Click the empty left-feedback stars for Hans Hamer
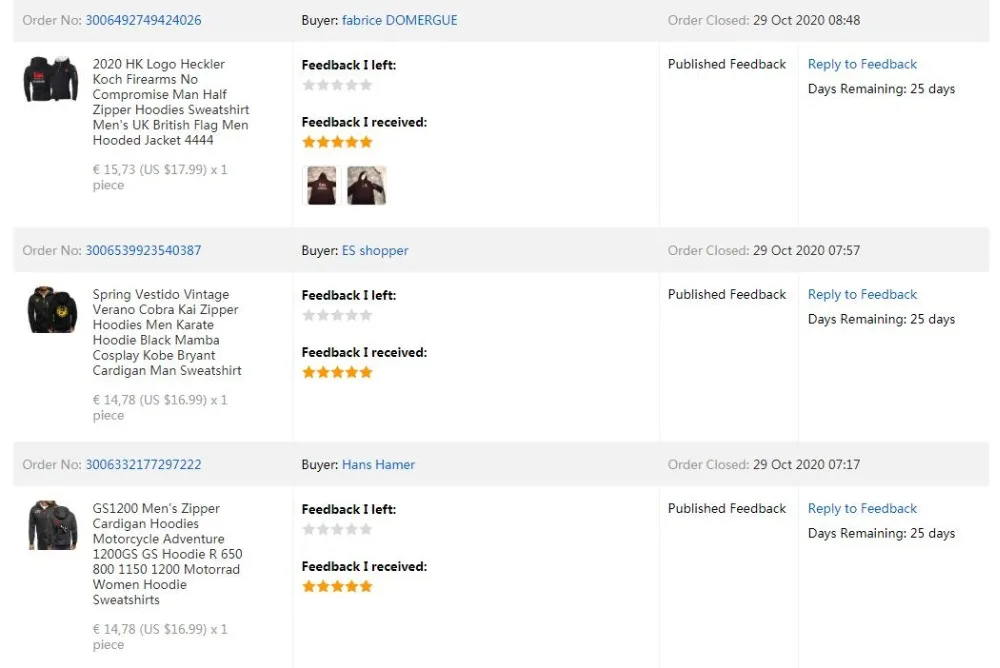 337,529
